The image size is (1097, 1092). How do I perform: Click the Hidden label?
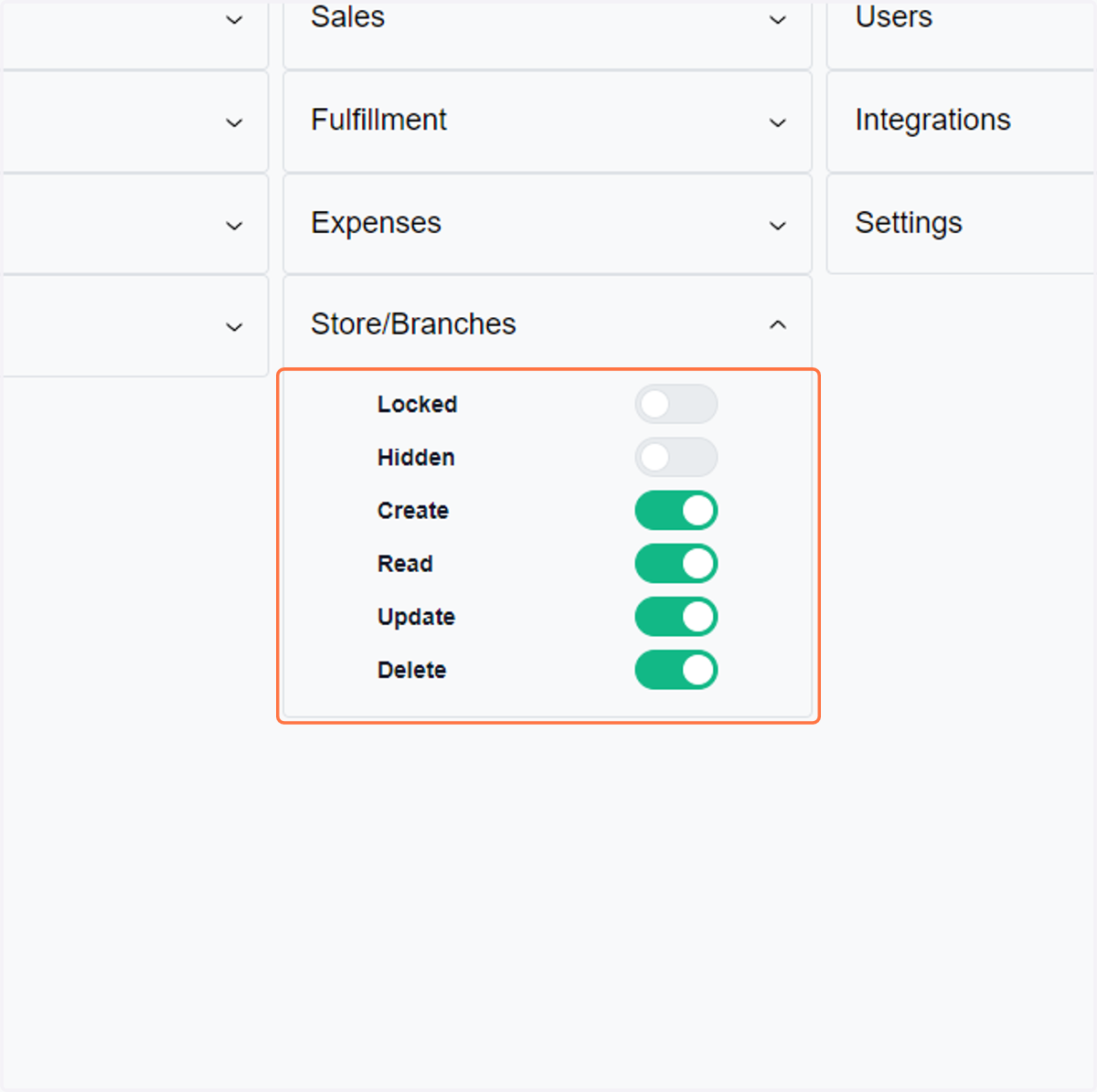pyautogui.click(x=416, y=457)
